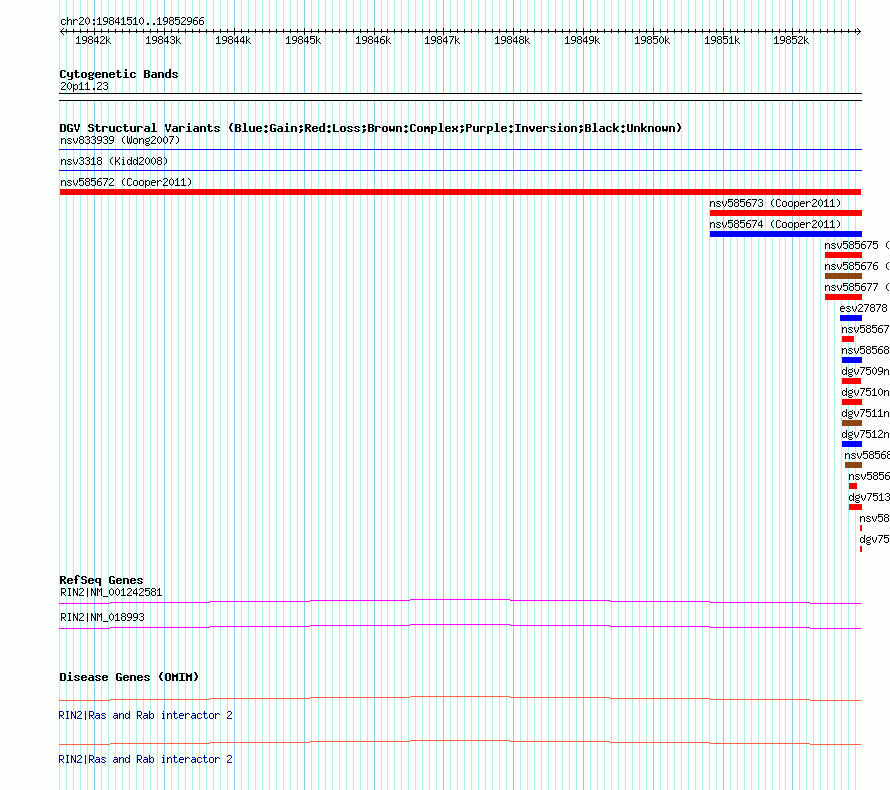Open the nsv585672 (Cooper2011) variant label
Viewport: 890px width, 790px height.
pyautogui.click(x=126, y=182)
